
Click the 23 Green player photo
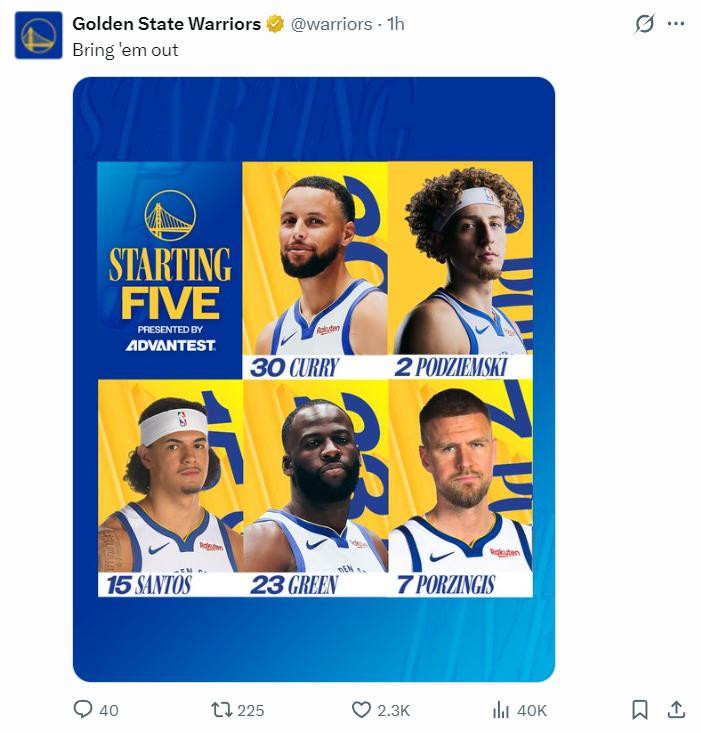coord(314,485)
